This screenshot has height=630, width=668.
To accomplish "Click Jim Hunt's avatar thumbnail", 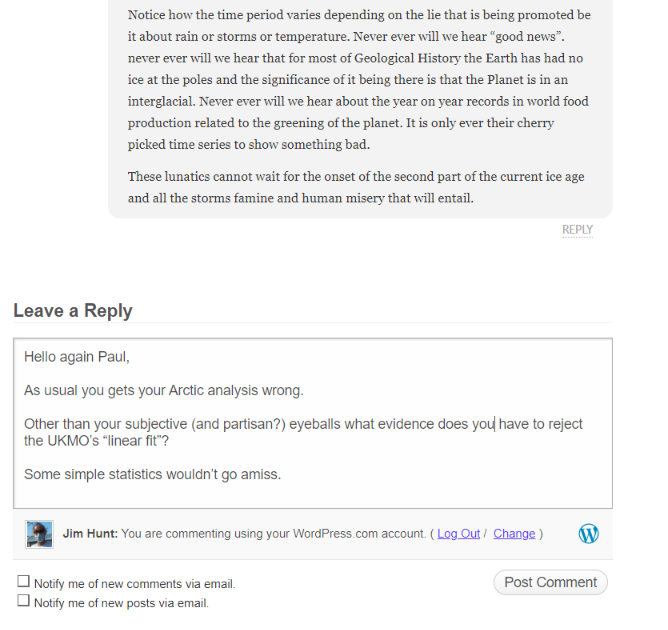I will pyautogui.click(x=40, y=534).
